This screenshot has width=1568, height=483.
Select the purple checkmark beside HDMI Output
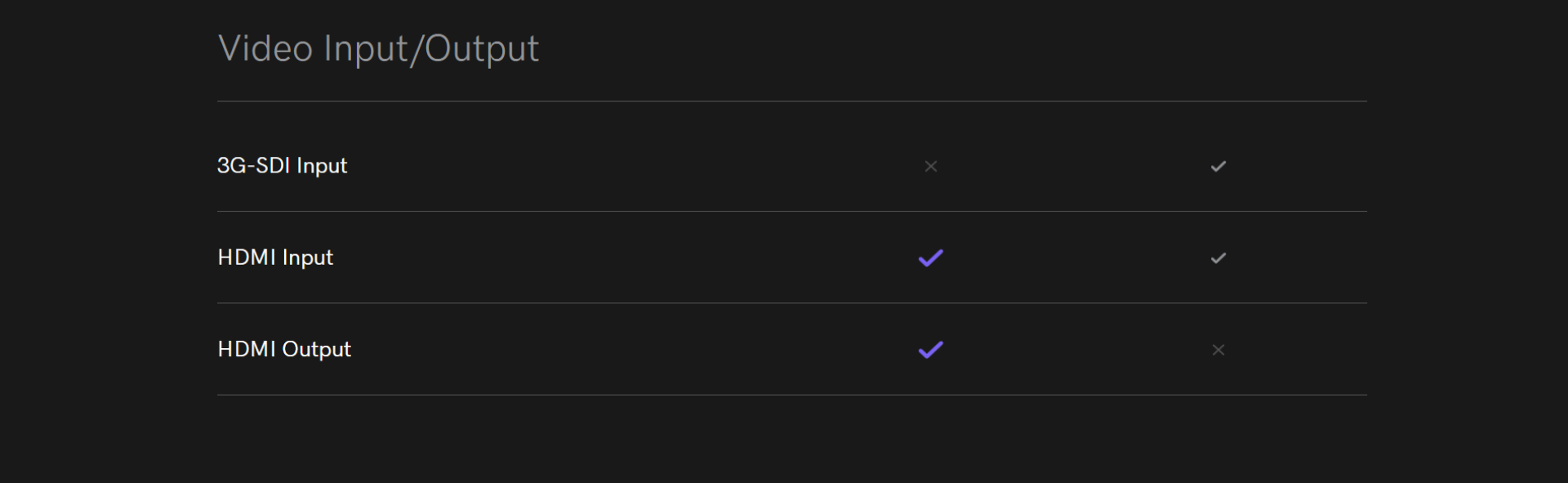click(931, 350)
